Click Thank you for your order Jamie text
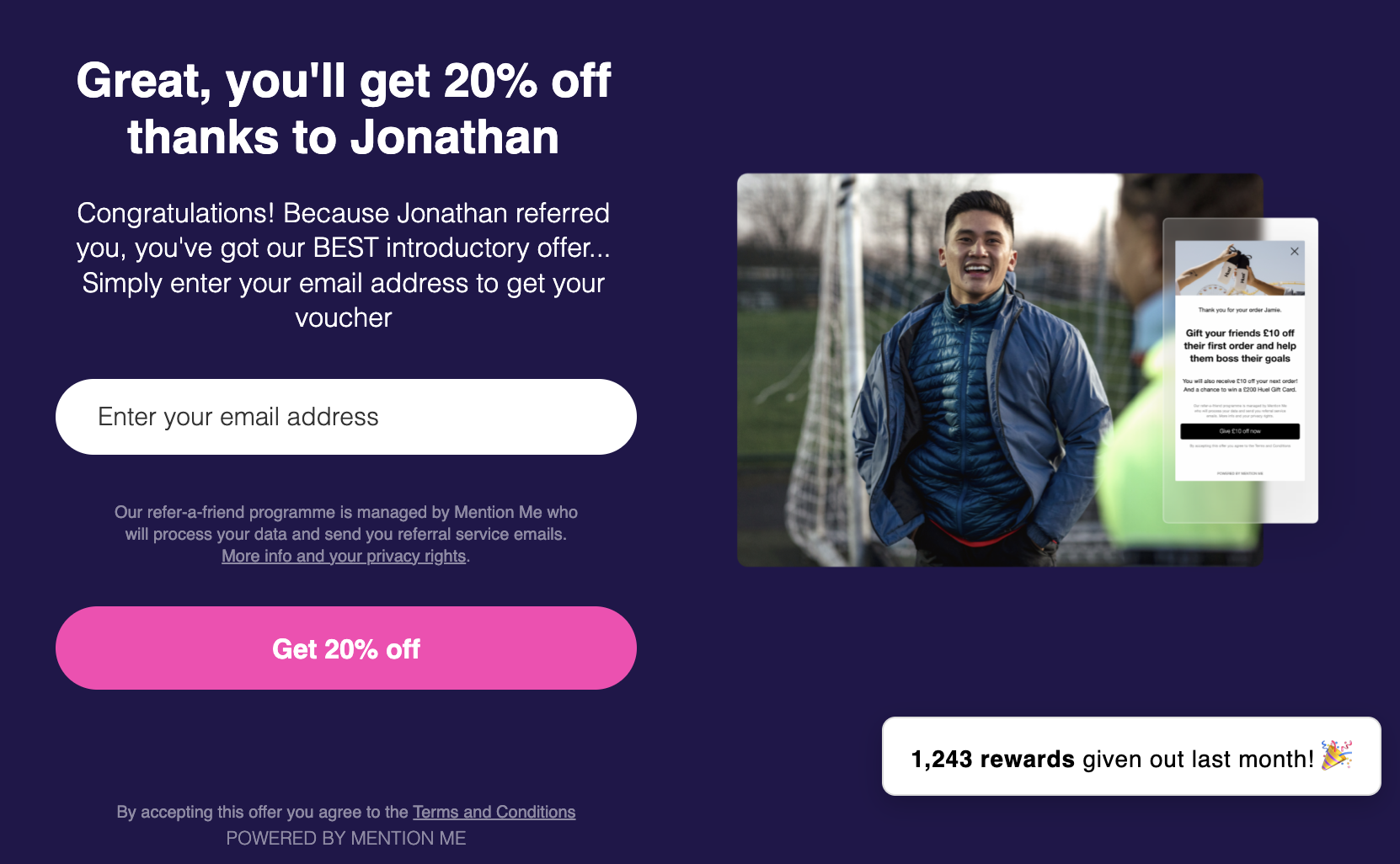The image size is (1400, 864). 1240,310
